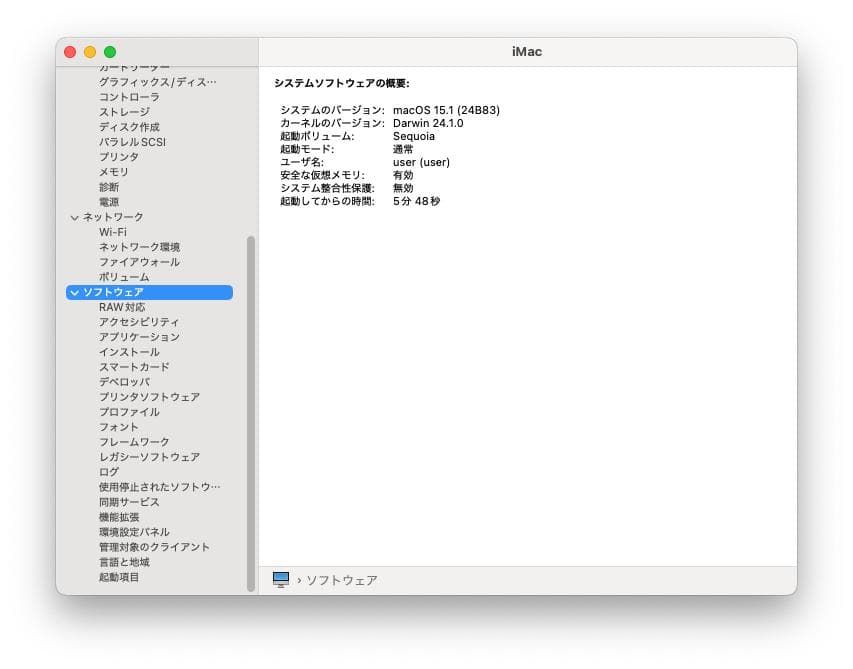Click the iMac window title
The image size is (853, 669).
tap(527, 52)
